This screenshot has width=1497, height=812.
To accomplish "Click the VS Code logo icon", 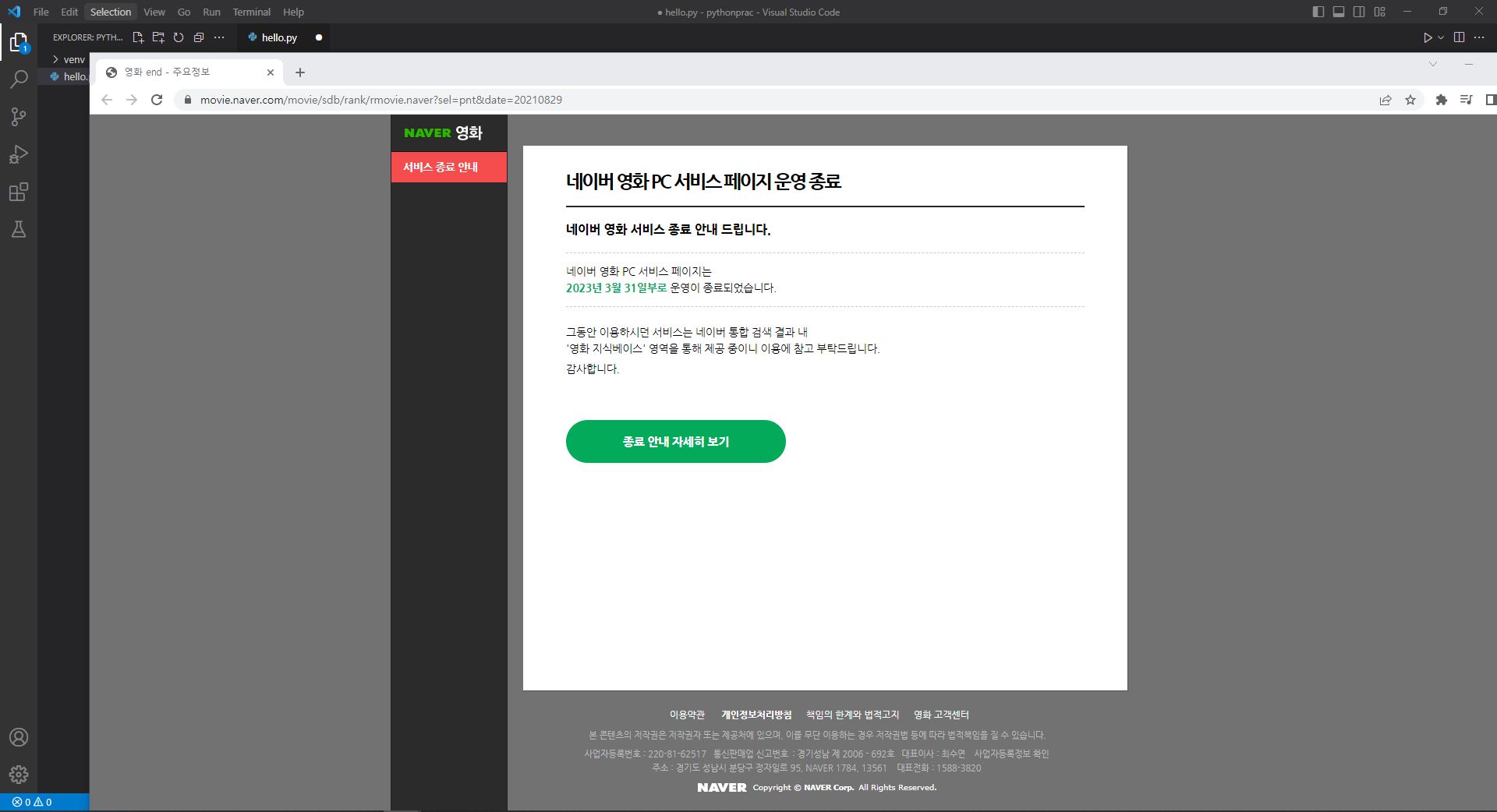I will point(14,12).
